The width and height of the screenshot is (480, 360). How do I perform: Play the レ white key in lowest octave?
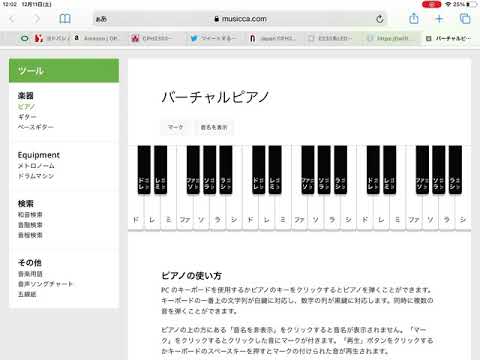pyautogui.click(x=152, y=213)
